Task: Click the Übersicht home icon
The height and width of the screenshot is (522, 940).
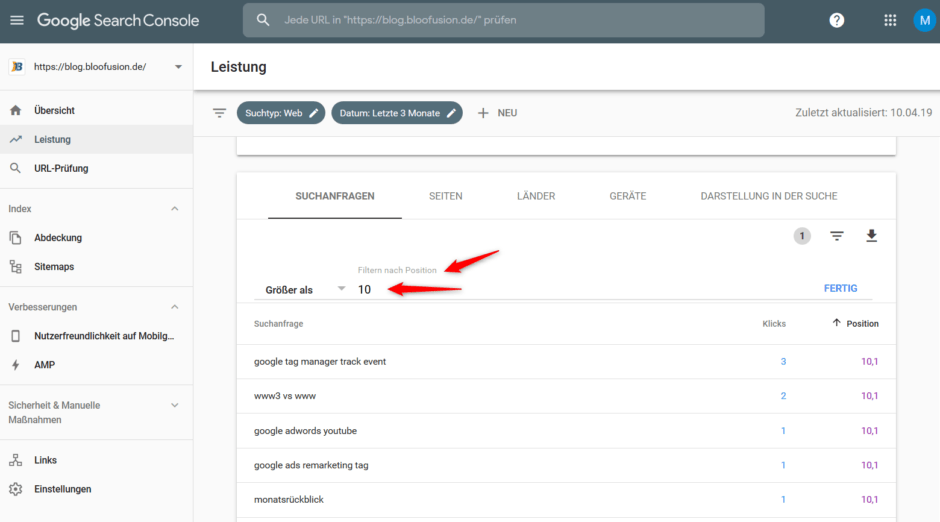Action: coord(16,110)
